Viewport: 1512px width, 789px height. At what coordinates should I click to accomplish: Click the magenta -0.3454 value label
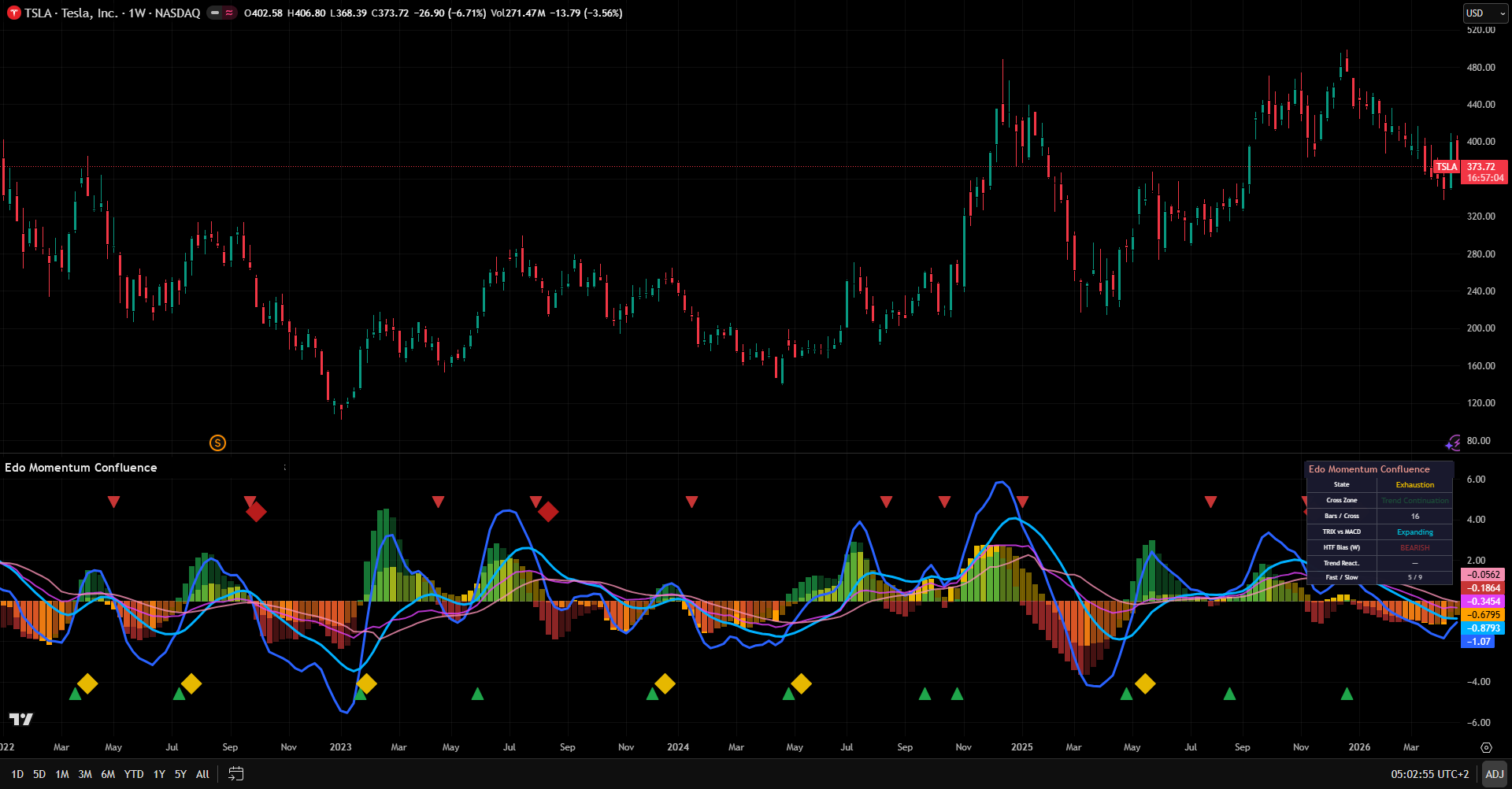coord(1484,602)
